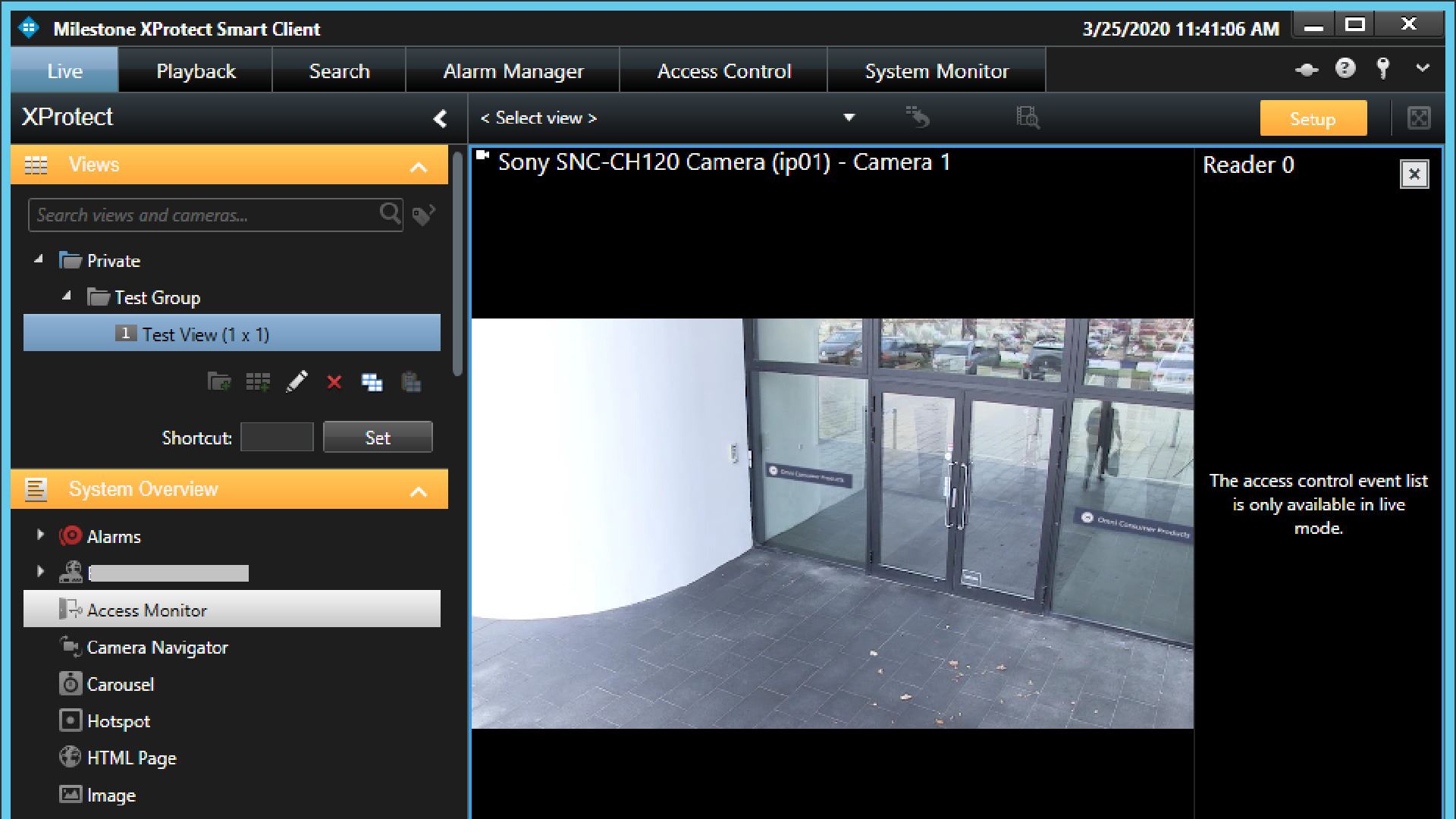Click the red delete X icon
Viewport: 1456px width, 819px height.
[334, 382]
